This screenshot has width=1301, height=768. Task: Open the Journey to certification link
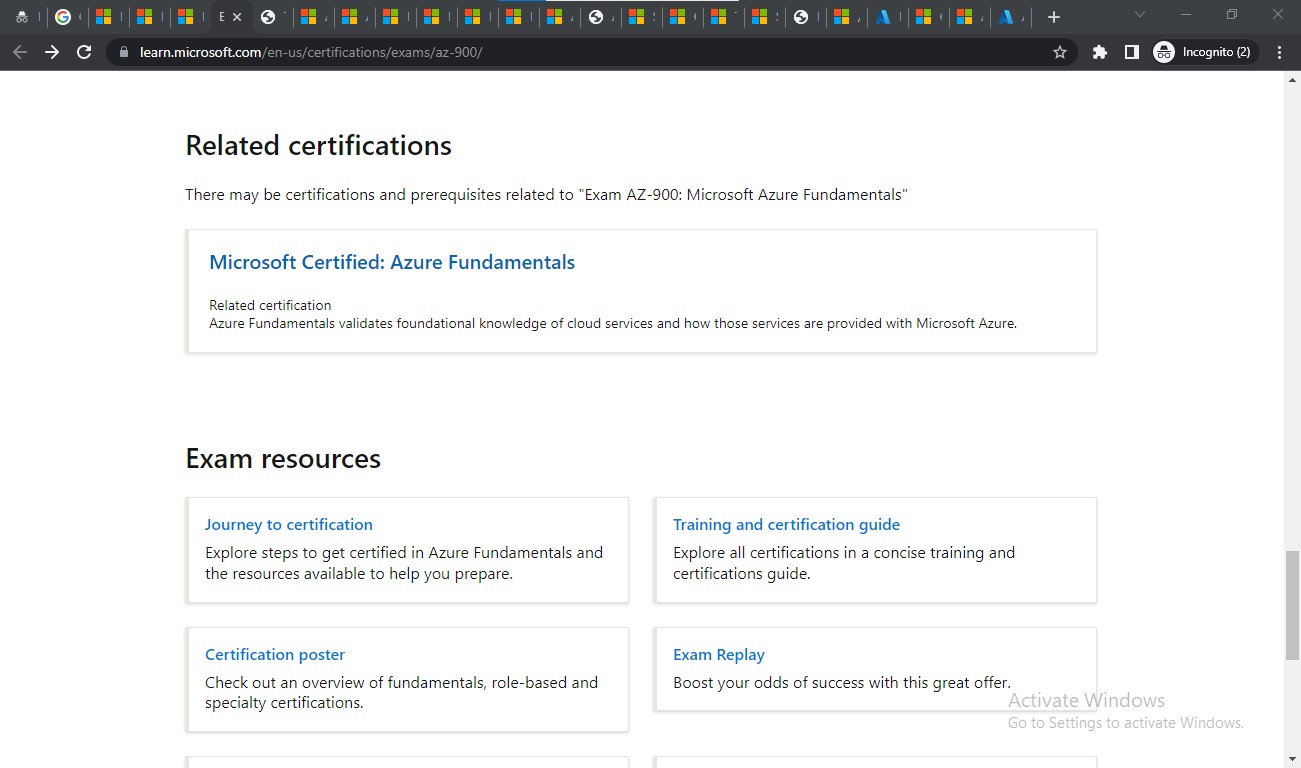[x=288, y=524]
